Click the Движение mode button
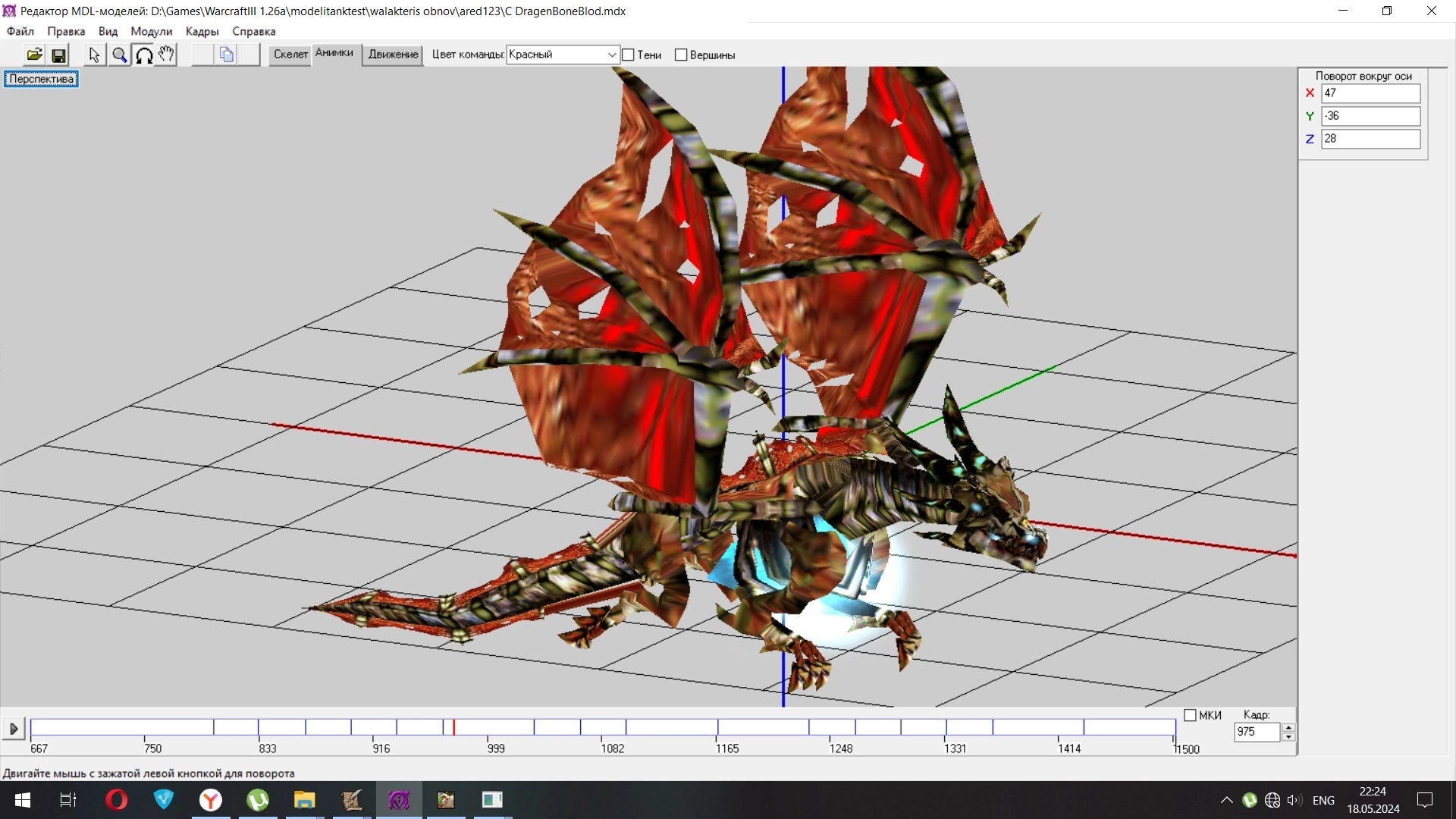Image resolution: width=1456 pixels, height=819 pixels. [393, 55]
